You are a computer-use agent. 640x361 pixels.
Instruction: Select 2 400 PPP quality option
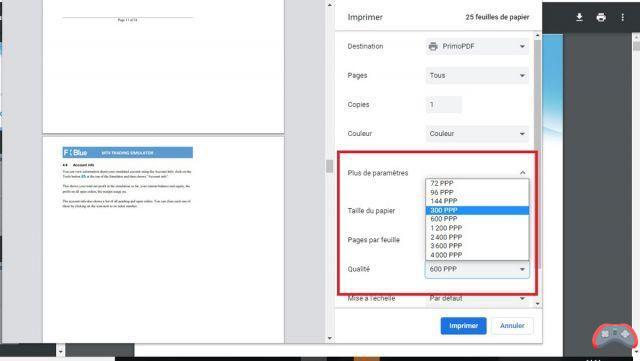[477, 237]
